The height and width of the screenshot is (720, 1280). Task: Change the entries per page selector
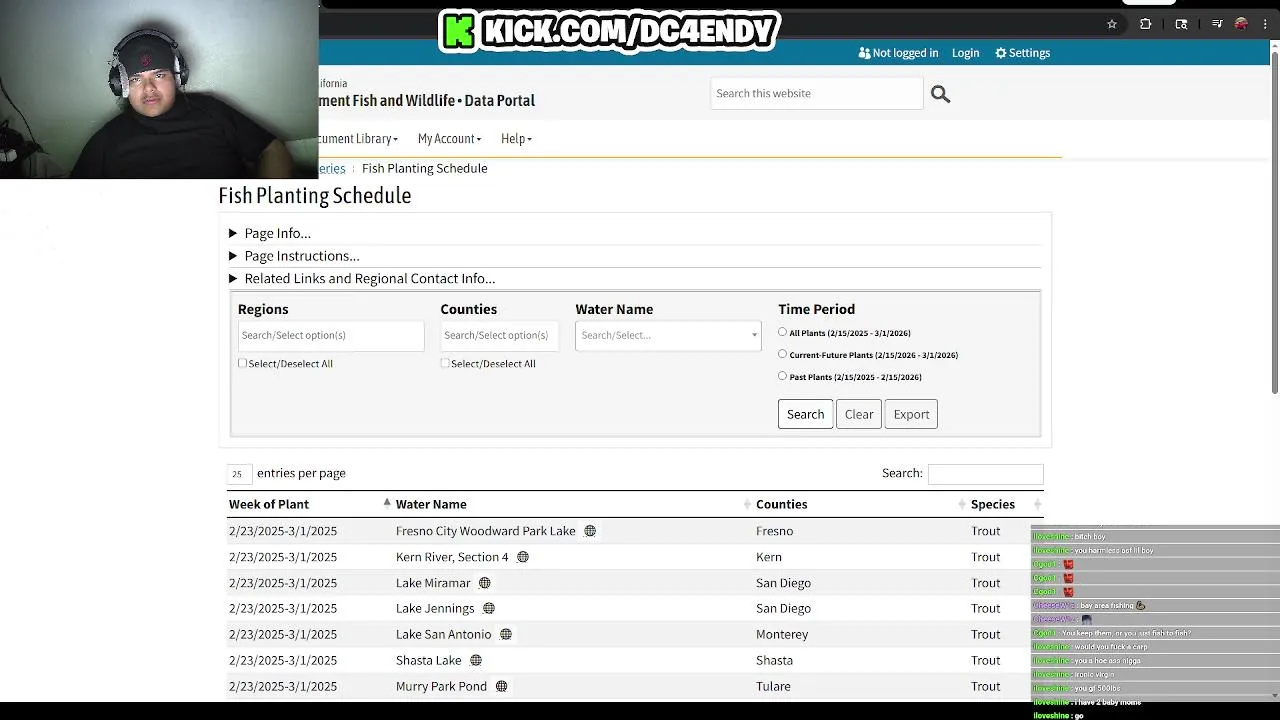238,474
